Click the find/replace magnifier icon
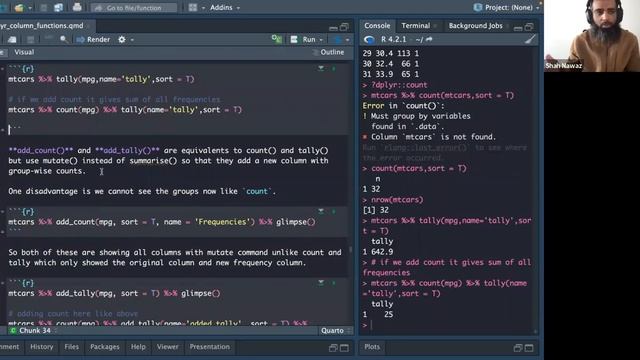 pos(64,40)
